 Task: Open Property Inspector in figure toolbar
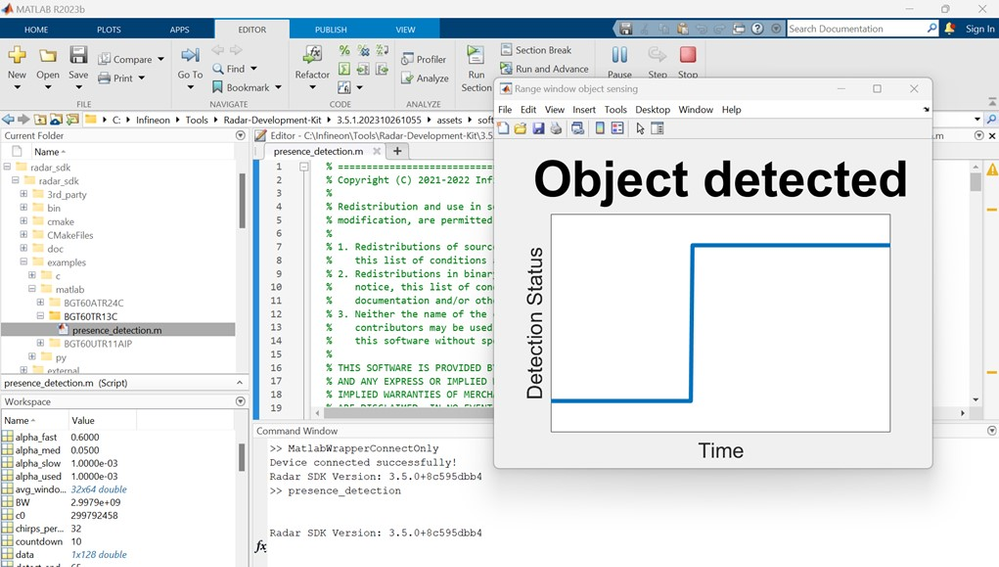(x=658, y=129)
